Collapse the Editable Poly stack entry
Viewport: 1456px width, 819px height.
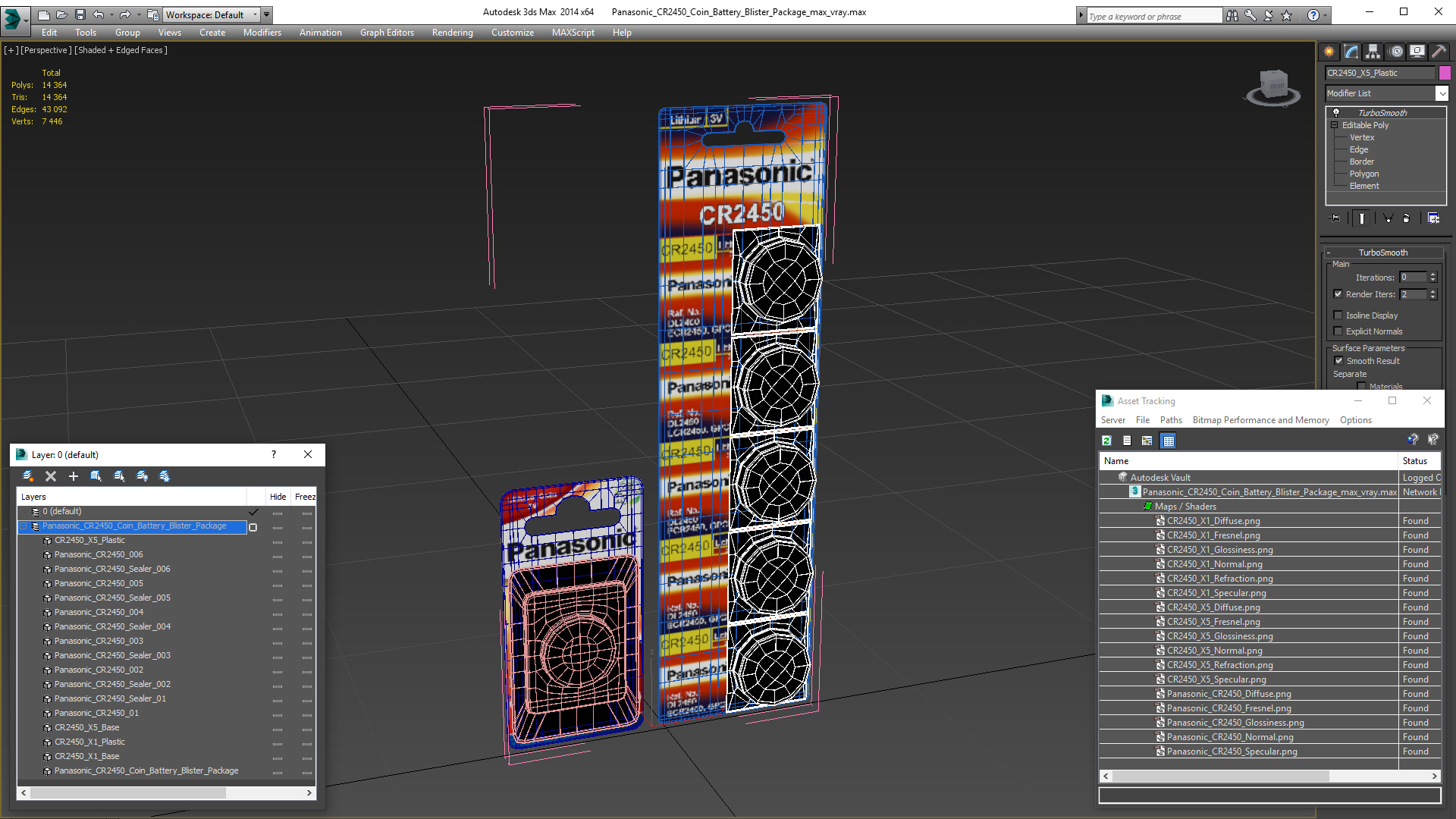click(1335, 125)
